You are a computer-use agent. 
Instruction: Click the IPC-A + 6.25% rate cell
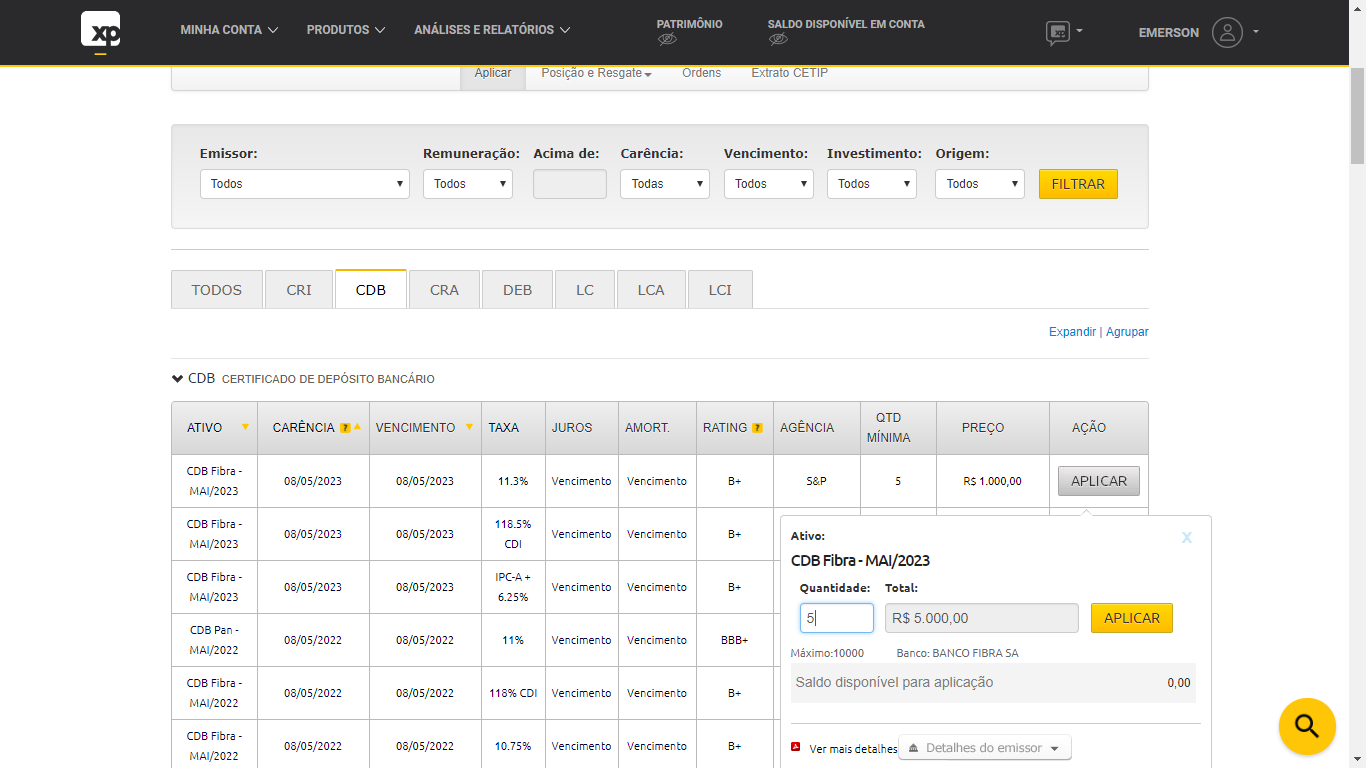pos(513,587)
